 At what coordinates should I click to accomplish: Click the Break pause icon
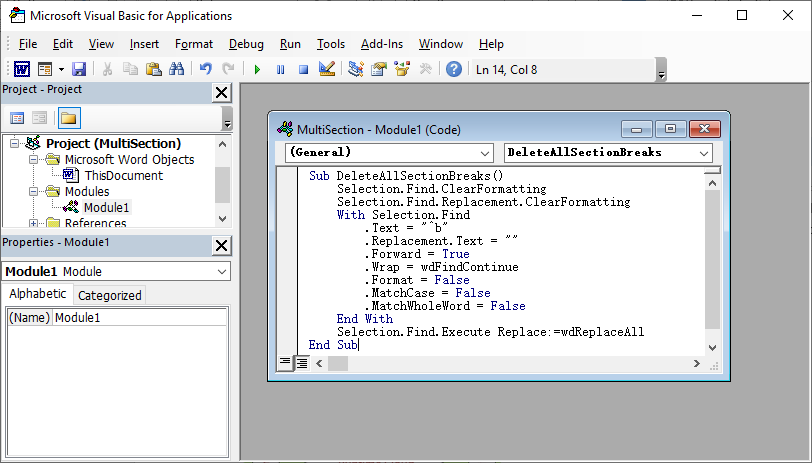(281, 69)
